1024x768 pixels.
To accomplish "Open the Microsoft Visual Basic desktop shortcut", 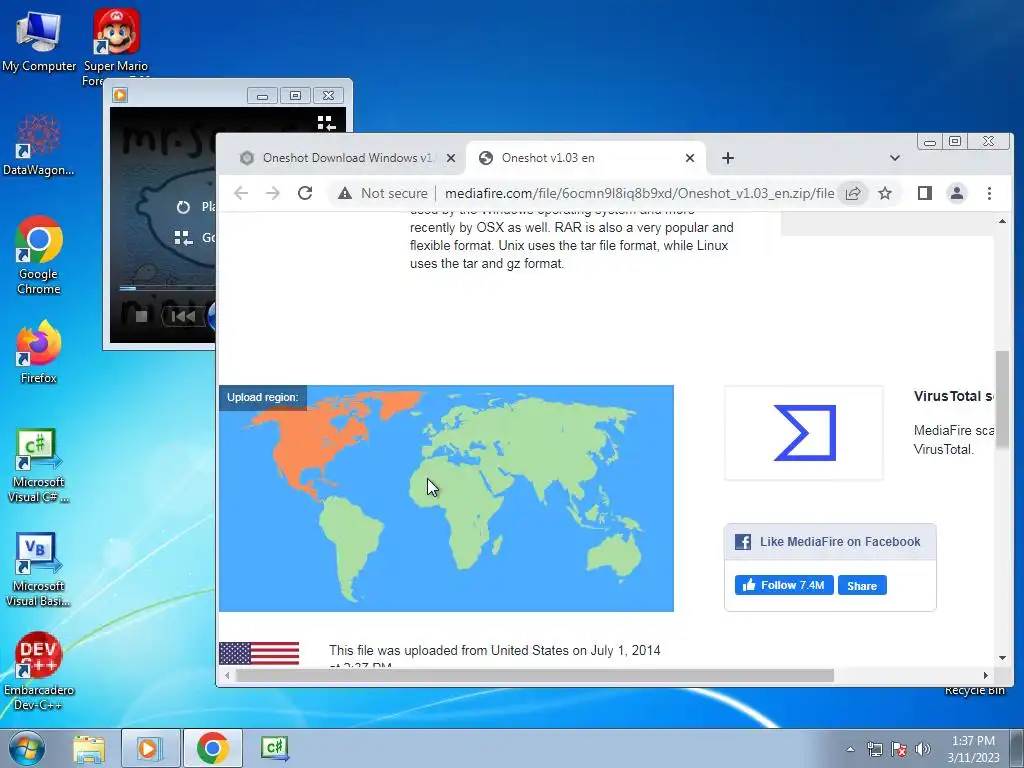I will pos(39,569).
